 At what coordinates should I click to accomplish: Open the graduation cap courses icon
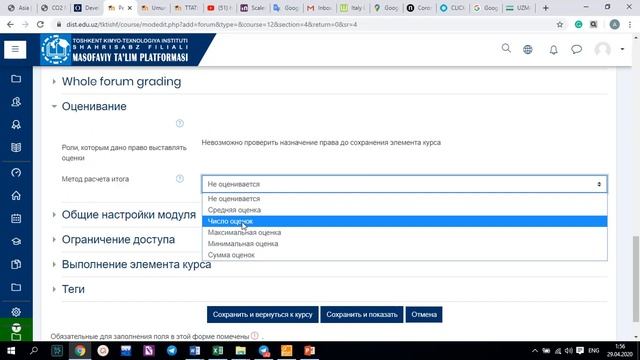16,241
